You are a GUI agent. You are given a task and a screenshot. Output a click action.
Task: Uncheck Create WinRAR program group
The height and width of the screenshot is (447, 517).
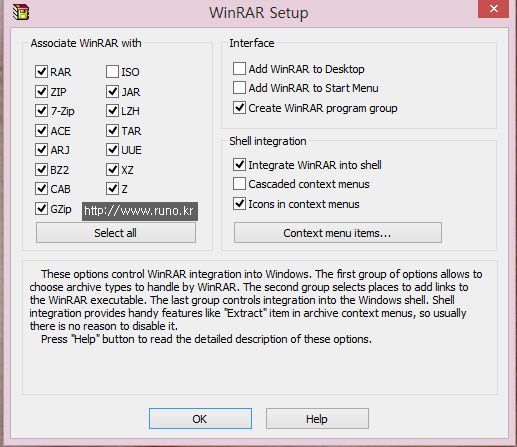(x=239, y=108)
